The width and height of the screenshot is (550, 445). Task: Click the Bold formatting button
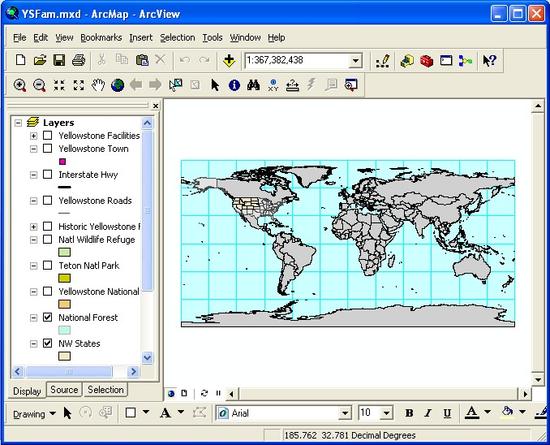coord(409,413)
